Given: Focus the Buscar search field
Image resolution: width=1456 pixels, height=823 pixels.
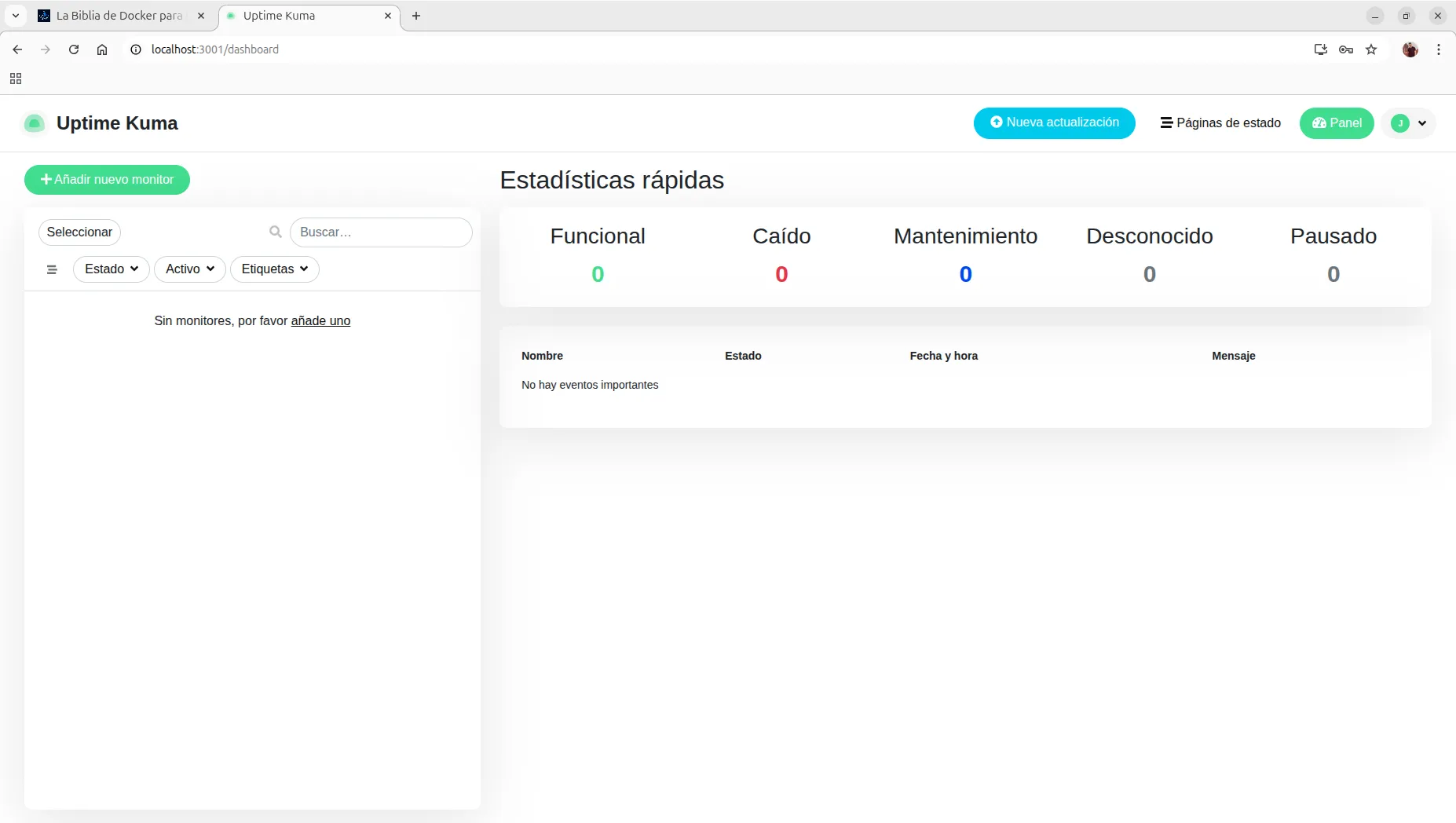Looking at the screenshot, I should (x=381, y=232).
